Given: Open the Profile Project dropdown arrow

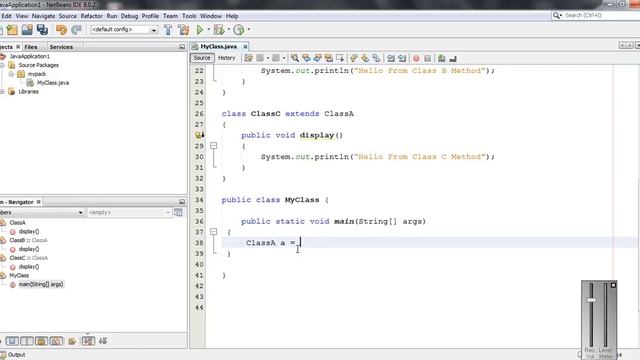Looking at the screenshot, I should tap(249, 30).
